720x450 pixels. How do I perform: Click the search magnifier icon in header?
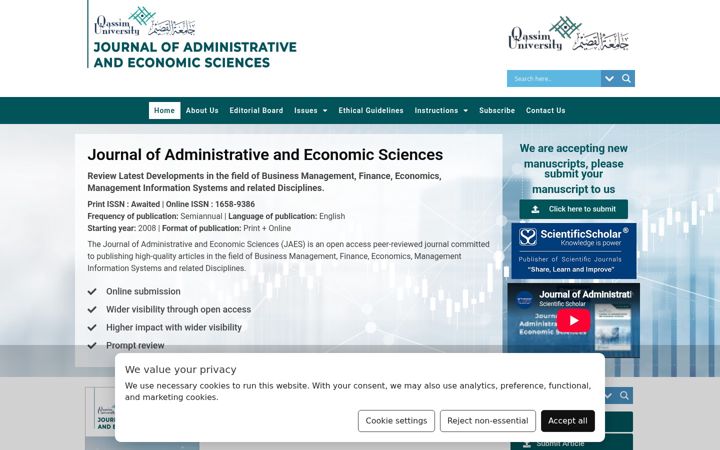click(626, 79)
